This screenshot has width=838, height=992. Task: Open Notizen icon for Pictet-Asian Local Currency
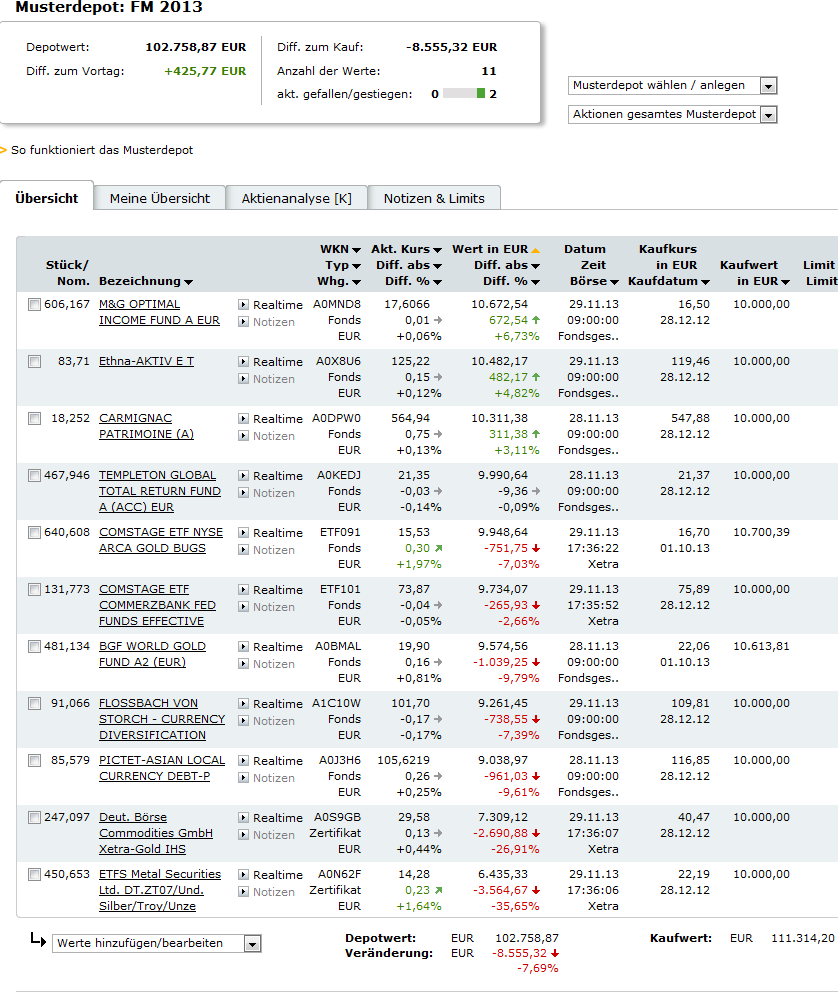[x=243, y=778]
